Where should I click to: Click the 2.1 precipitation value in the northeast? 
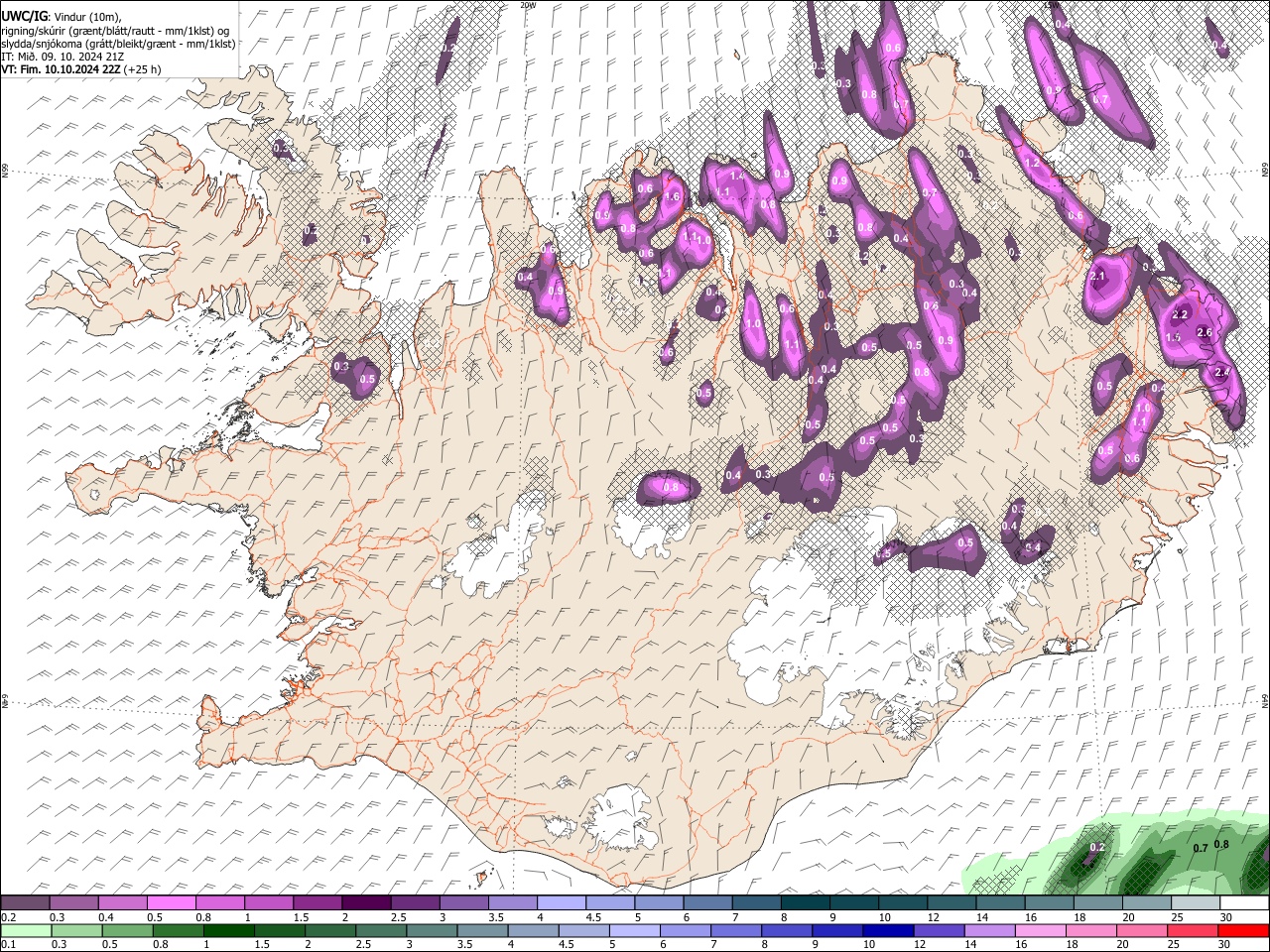tap(1097, 277)
